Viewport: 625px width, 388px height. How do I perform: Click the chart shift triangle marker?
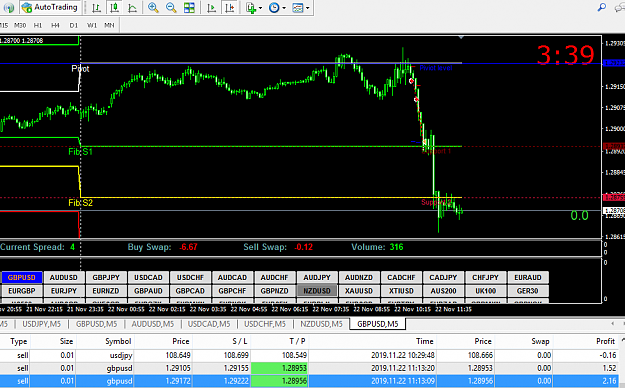point(461,37)
